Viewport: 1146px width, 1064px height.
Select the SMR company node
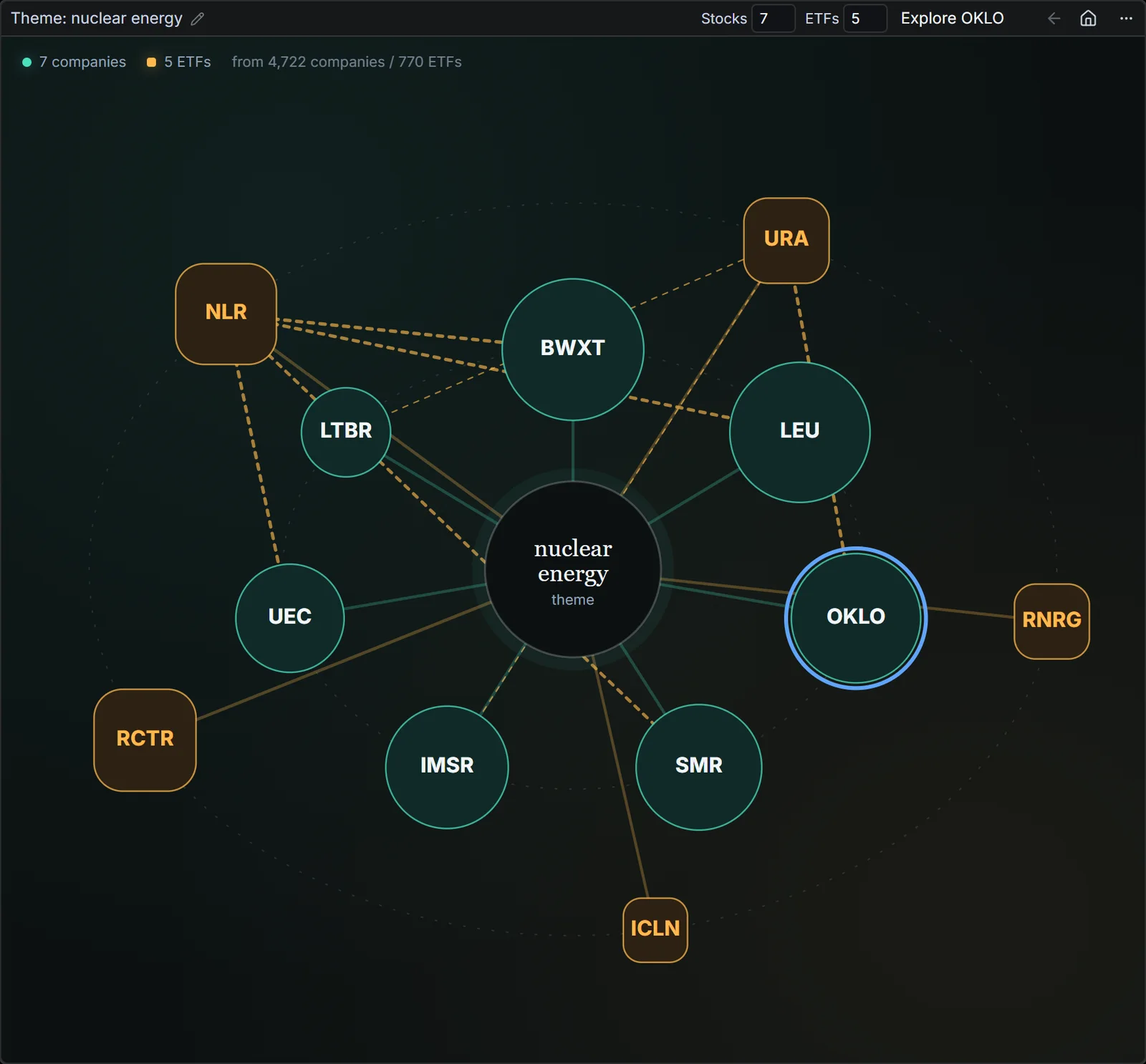point(699,767)
